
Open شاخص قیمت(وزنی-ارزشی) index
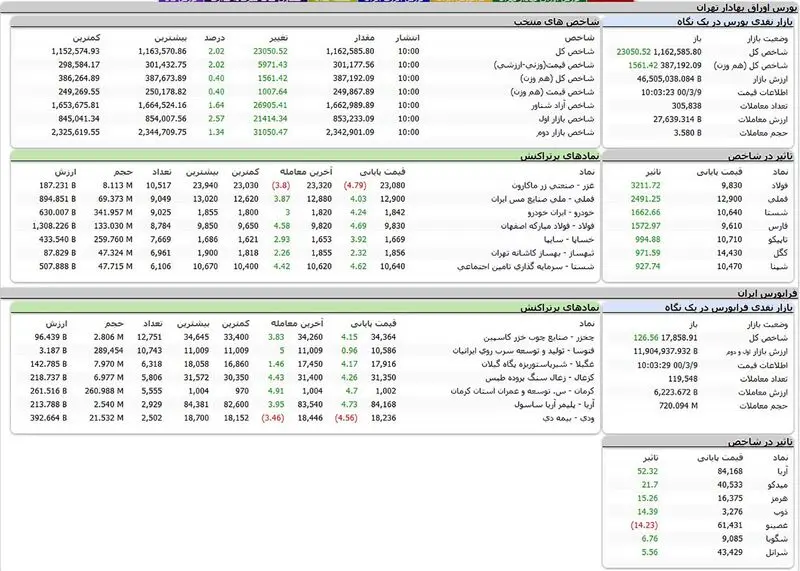544,65
